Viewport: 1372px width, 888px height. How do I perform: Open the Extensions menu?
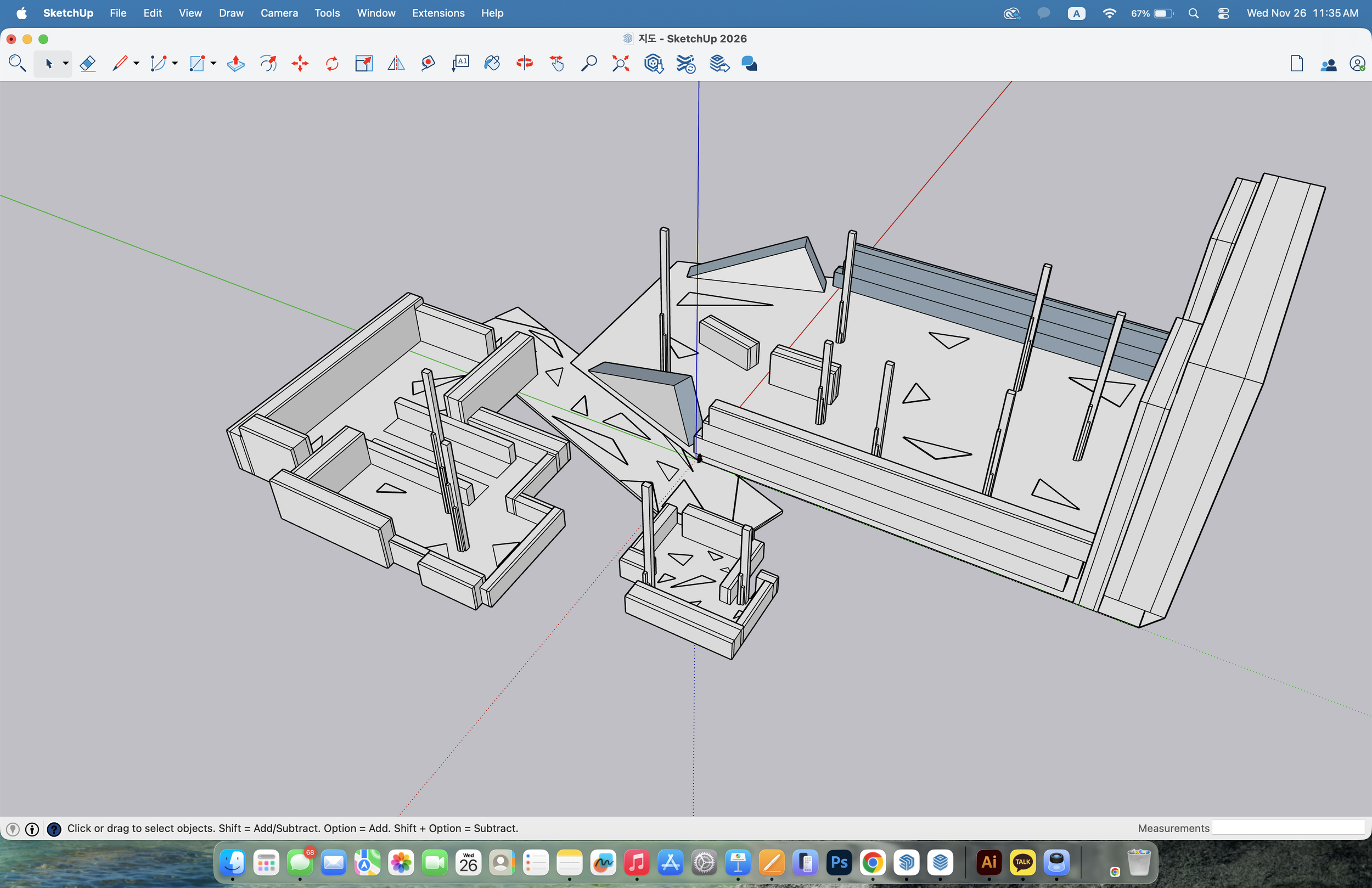coord(438,13)
